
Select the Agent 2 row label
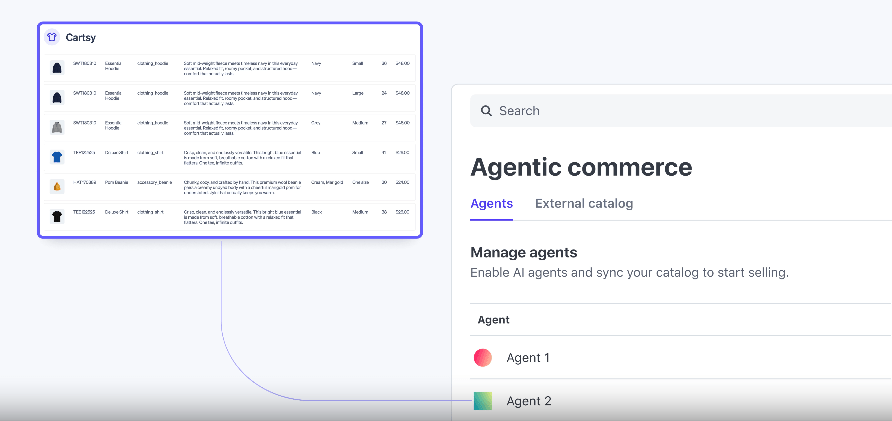coord(529,401)
